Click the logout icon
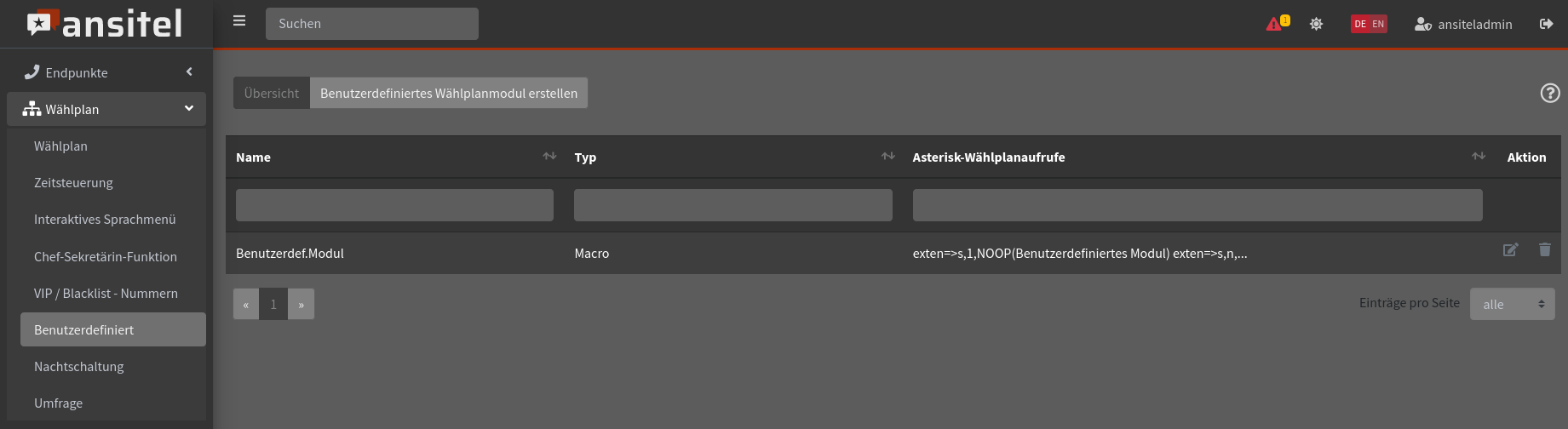 tap(1546, 24)
